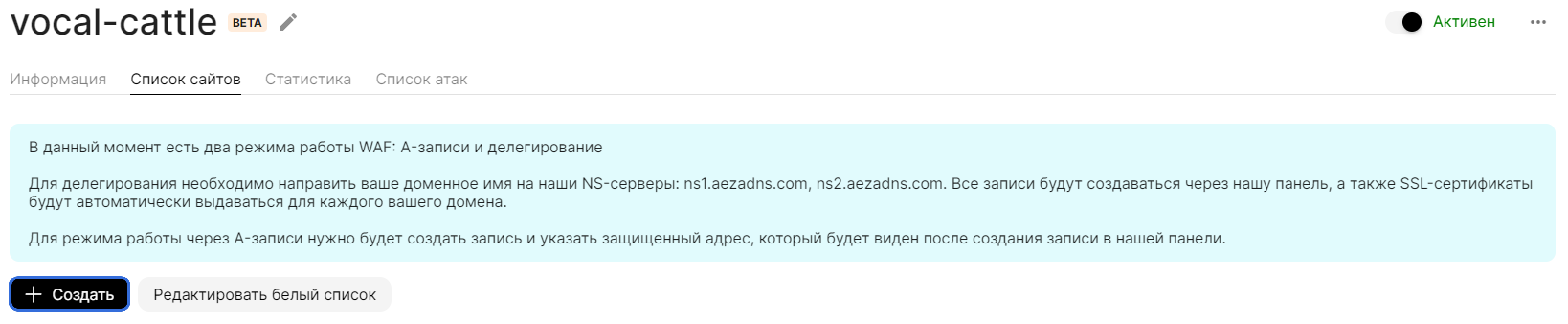The width and height of the screenshot is (1568, 324).
Task: Open the three-dot more options menu
Action: (1537, 23)
